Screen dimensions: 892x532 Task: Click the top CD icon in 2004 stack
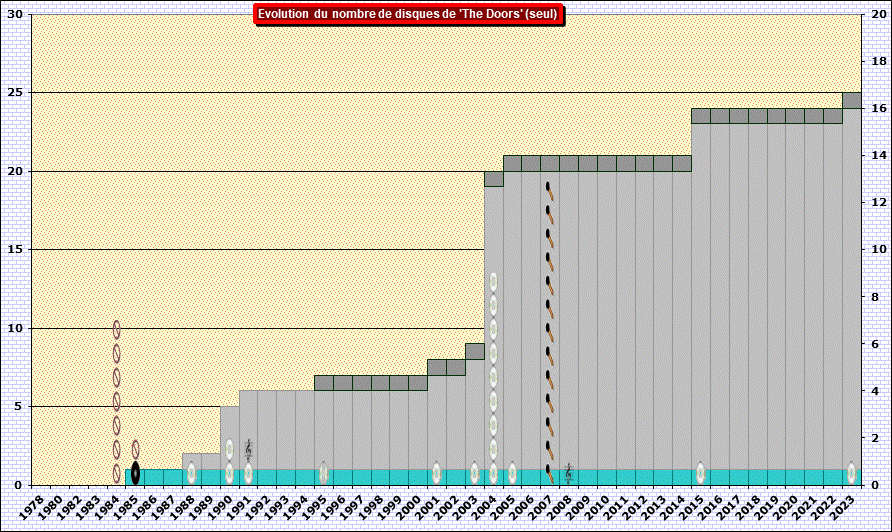tap(493, 282)
